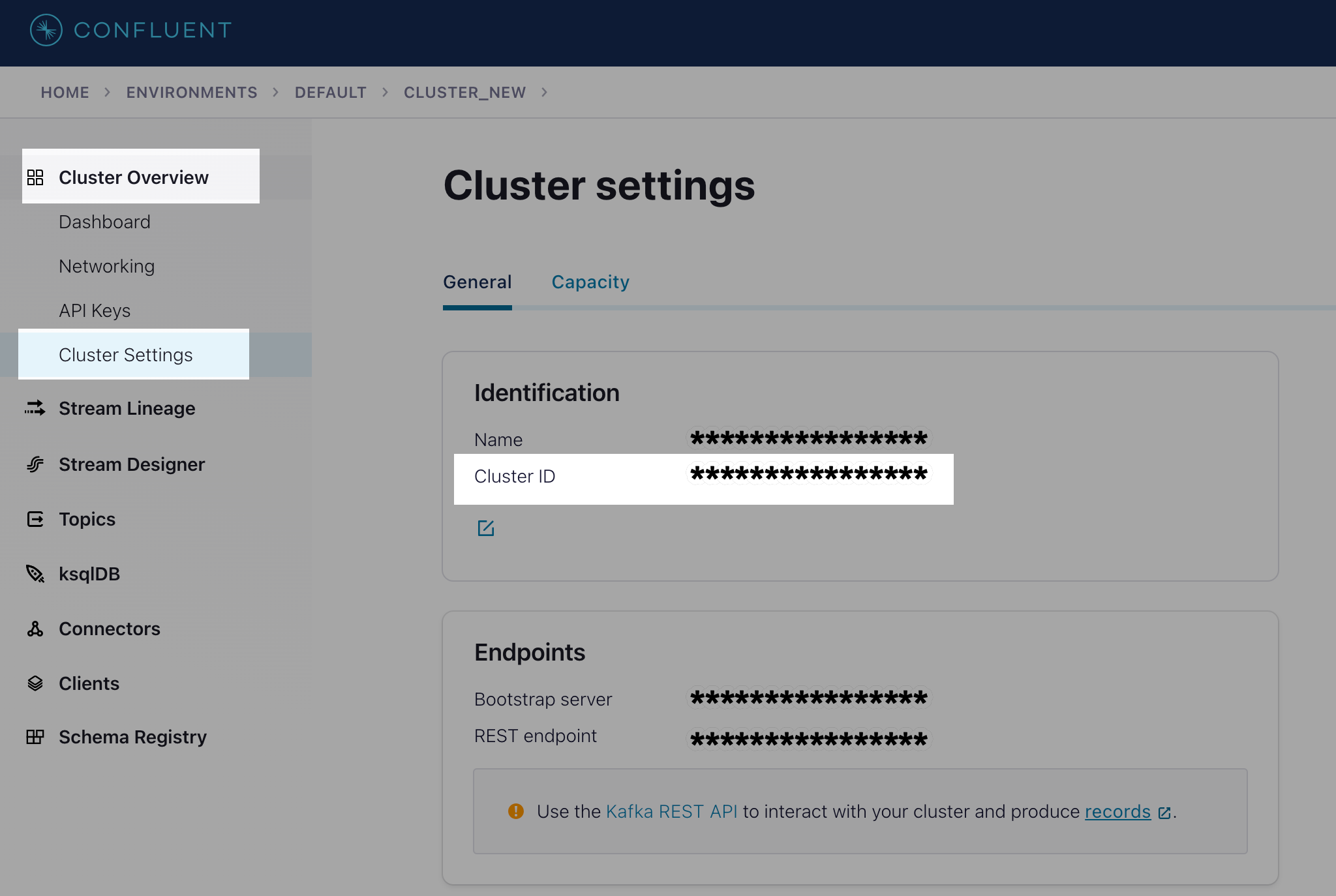Click the Stream Lineage arrows icon
The height and width of the screenshot is (896, 1336).
click(35, 408)
